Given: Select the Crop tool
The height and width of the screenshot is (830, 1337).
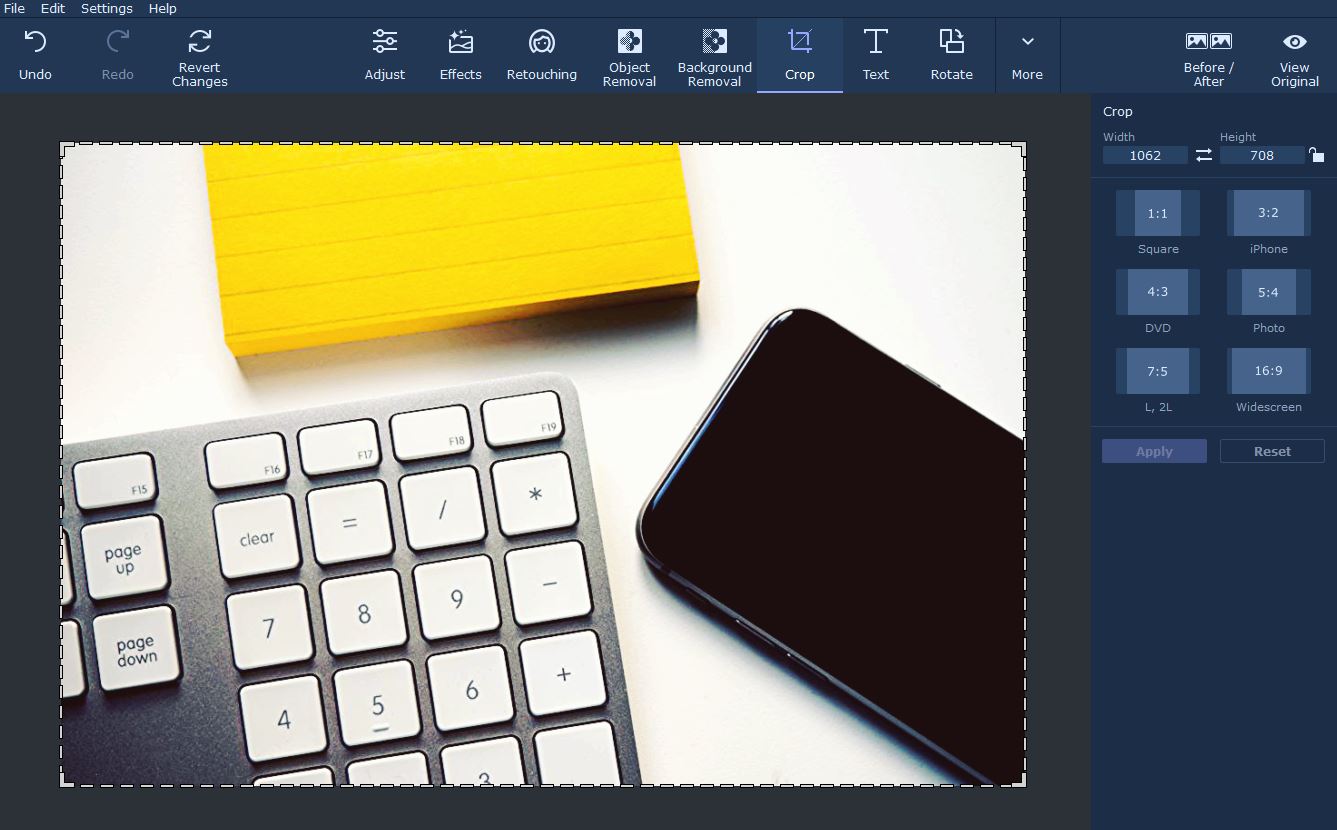Looking at the screenshot, I should point(799,55).
